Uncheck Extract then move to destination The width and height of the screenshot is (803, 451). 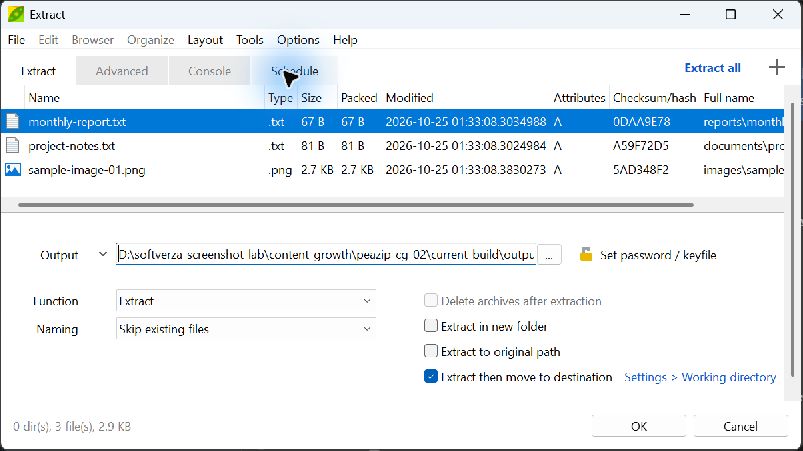click(431, 376)
